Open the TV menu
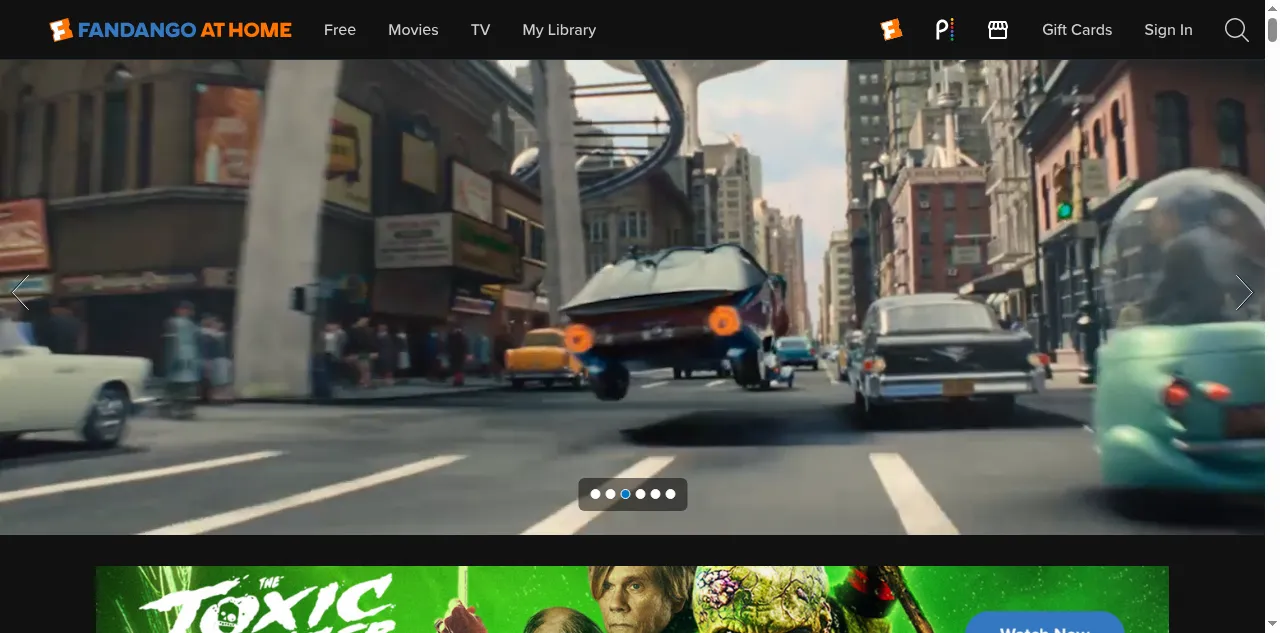This screenshot has height=633, width=1280. 481,30
